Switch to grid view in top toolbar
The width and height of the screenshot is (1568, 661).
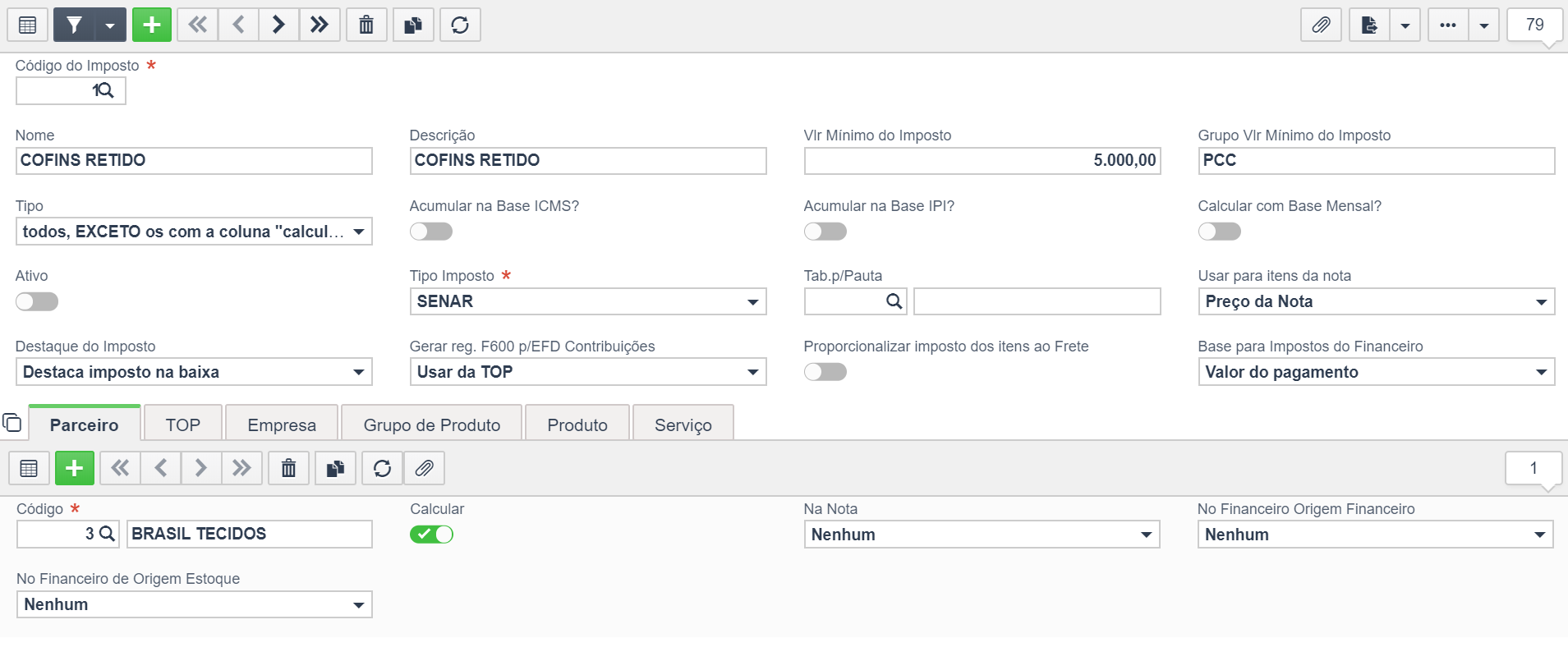27,25
